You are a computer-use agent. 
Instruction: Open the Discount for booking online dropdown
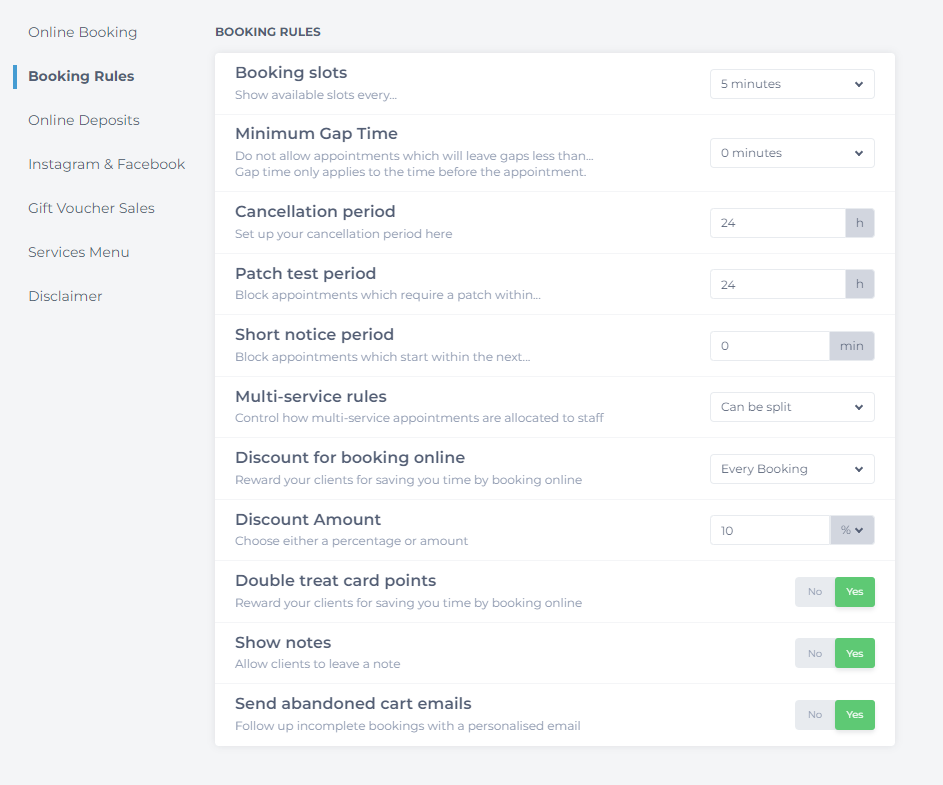(791, 468)
